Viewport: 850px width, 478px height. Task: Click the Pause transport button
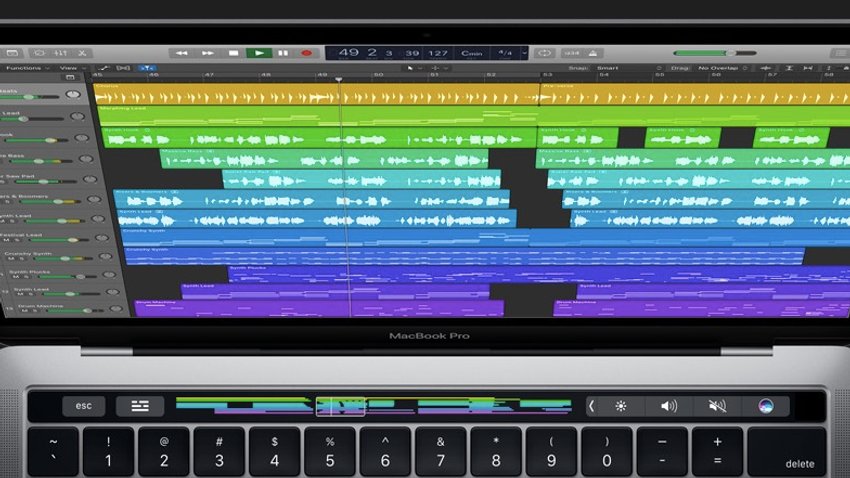283,53
